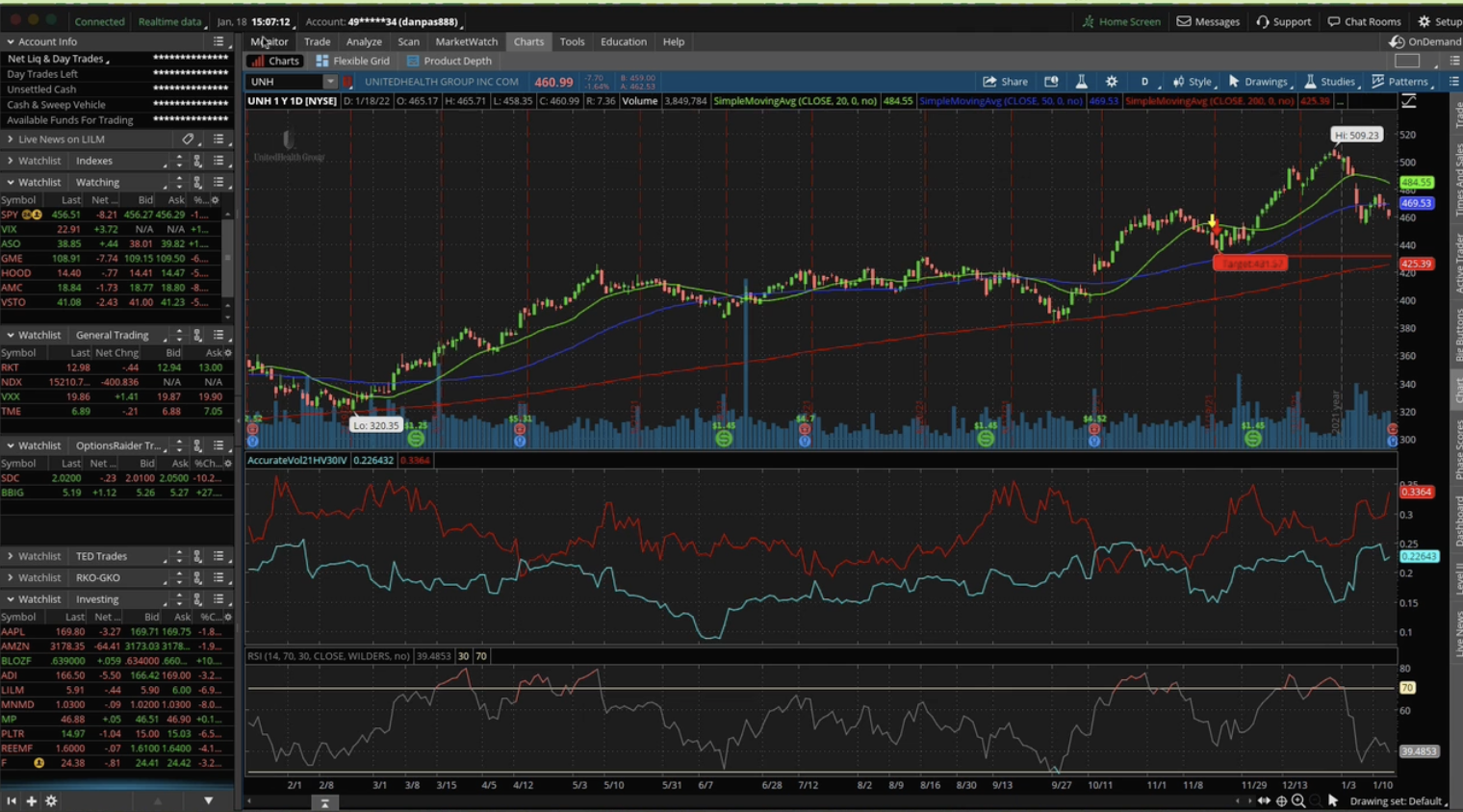Click link icon of General Trading watchlist
This screenshot has width=1463, height=812.
point(197,335)
